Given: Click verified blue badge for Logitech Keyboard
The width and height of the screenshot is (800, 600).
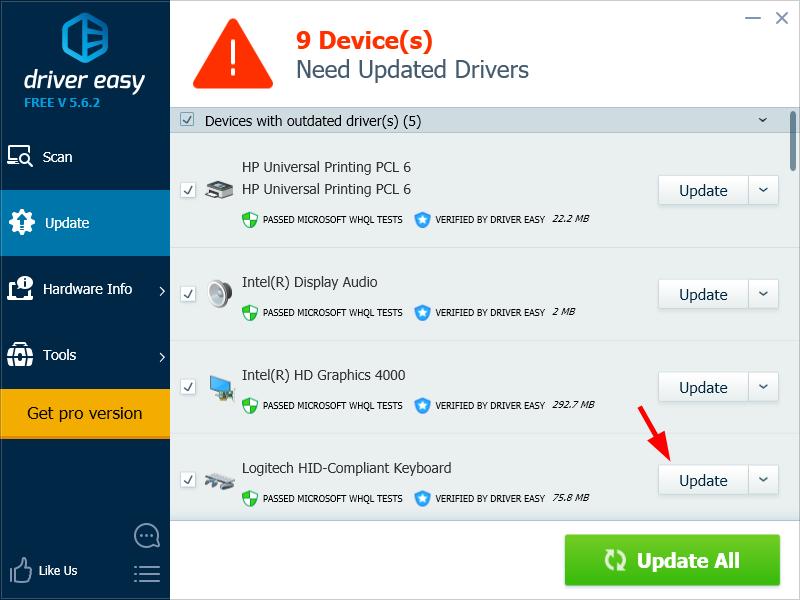Looking at the screenshot, I should (x=422, y=498).
